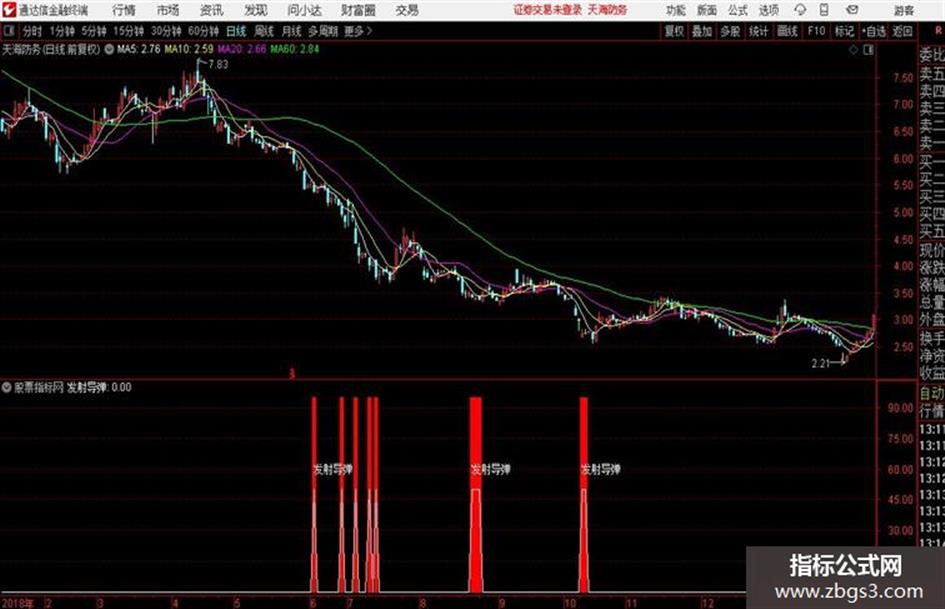Select the 月线 monthly period
The image size is (945, 609).
[292, 31]
